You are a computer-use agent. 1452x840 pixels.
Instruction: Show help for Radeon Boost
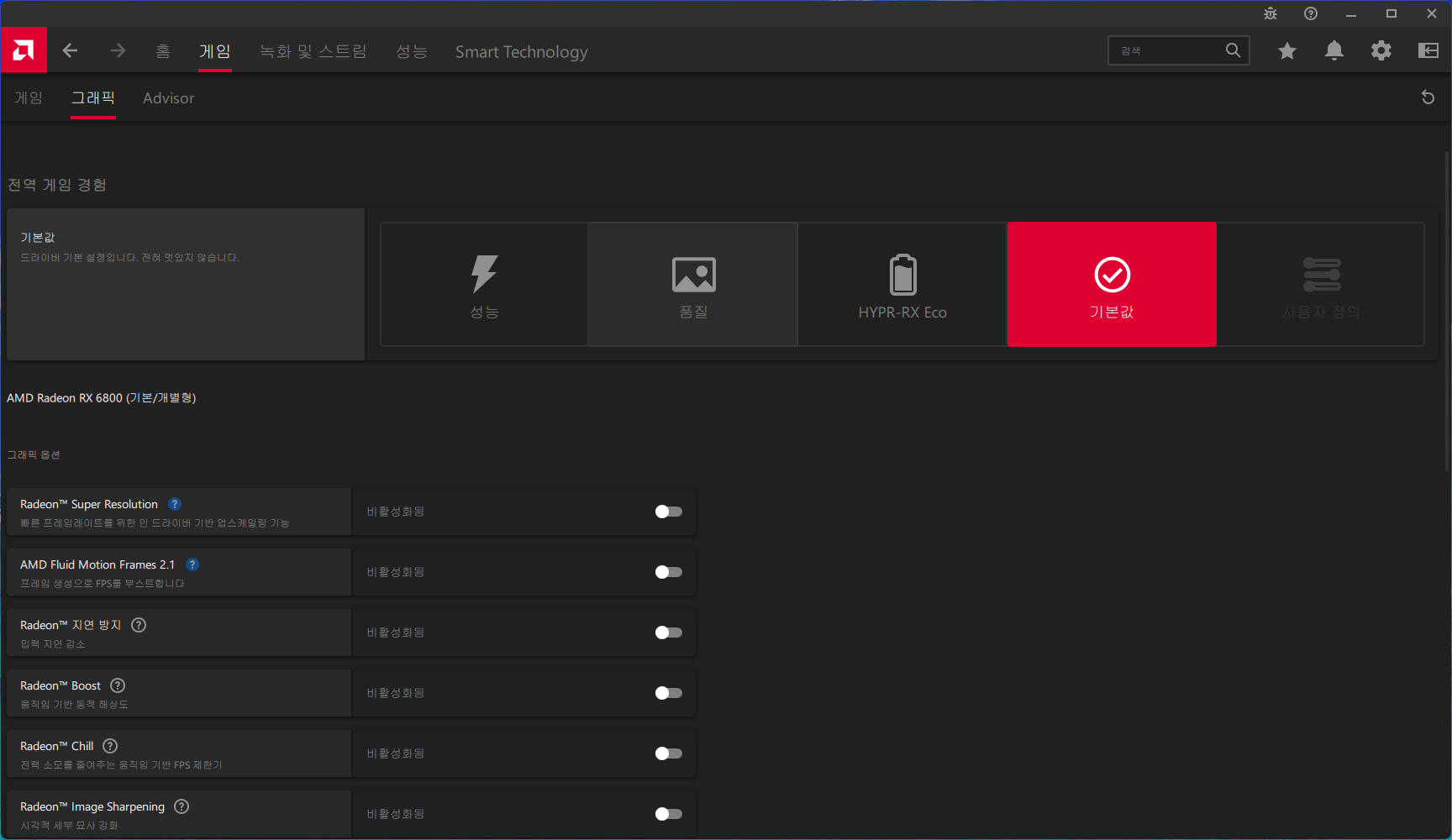coord(118,685)
